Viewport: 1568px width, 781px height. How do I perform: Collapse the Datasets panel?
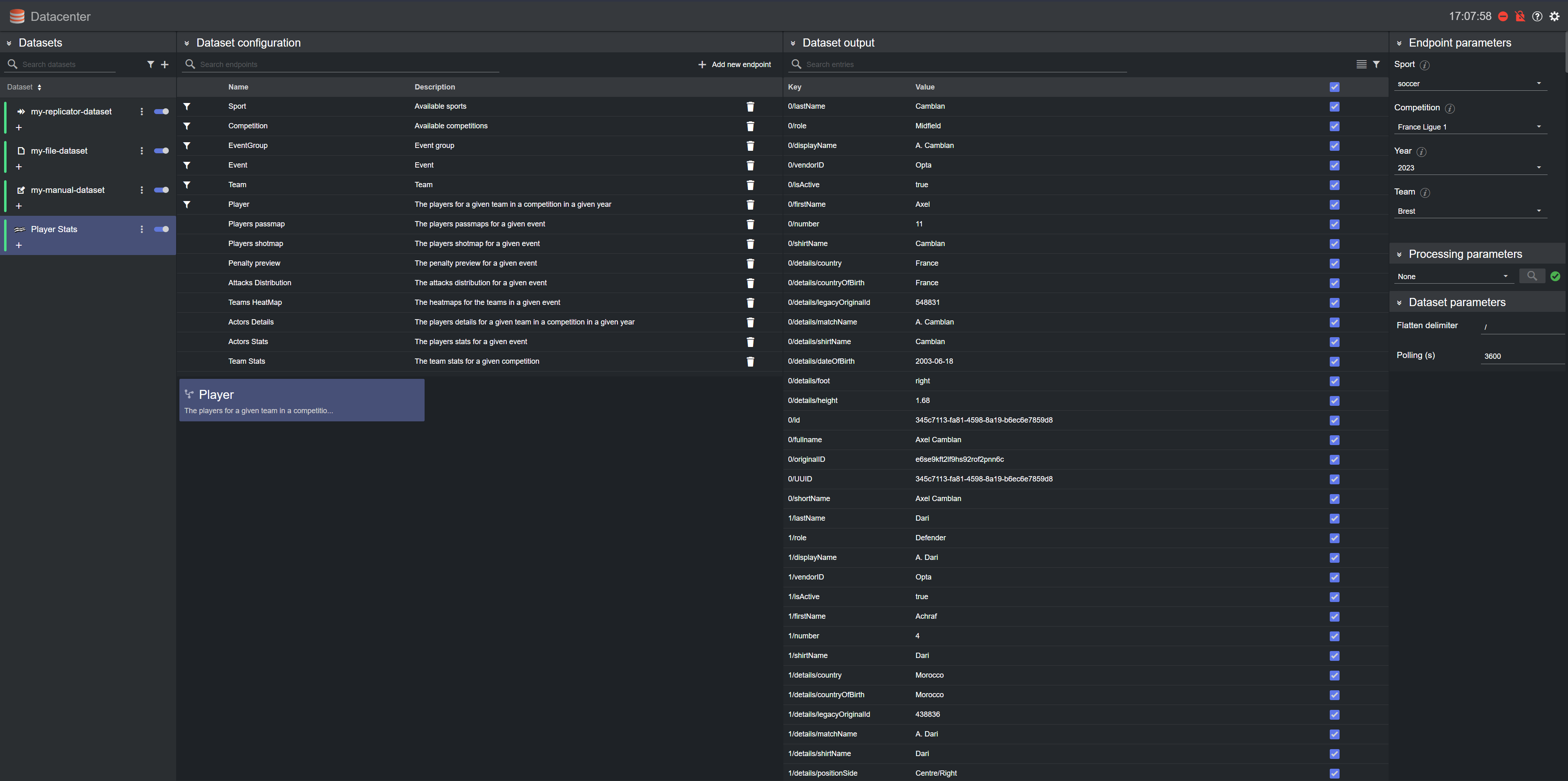coord(9,43)
